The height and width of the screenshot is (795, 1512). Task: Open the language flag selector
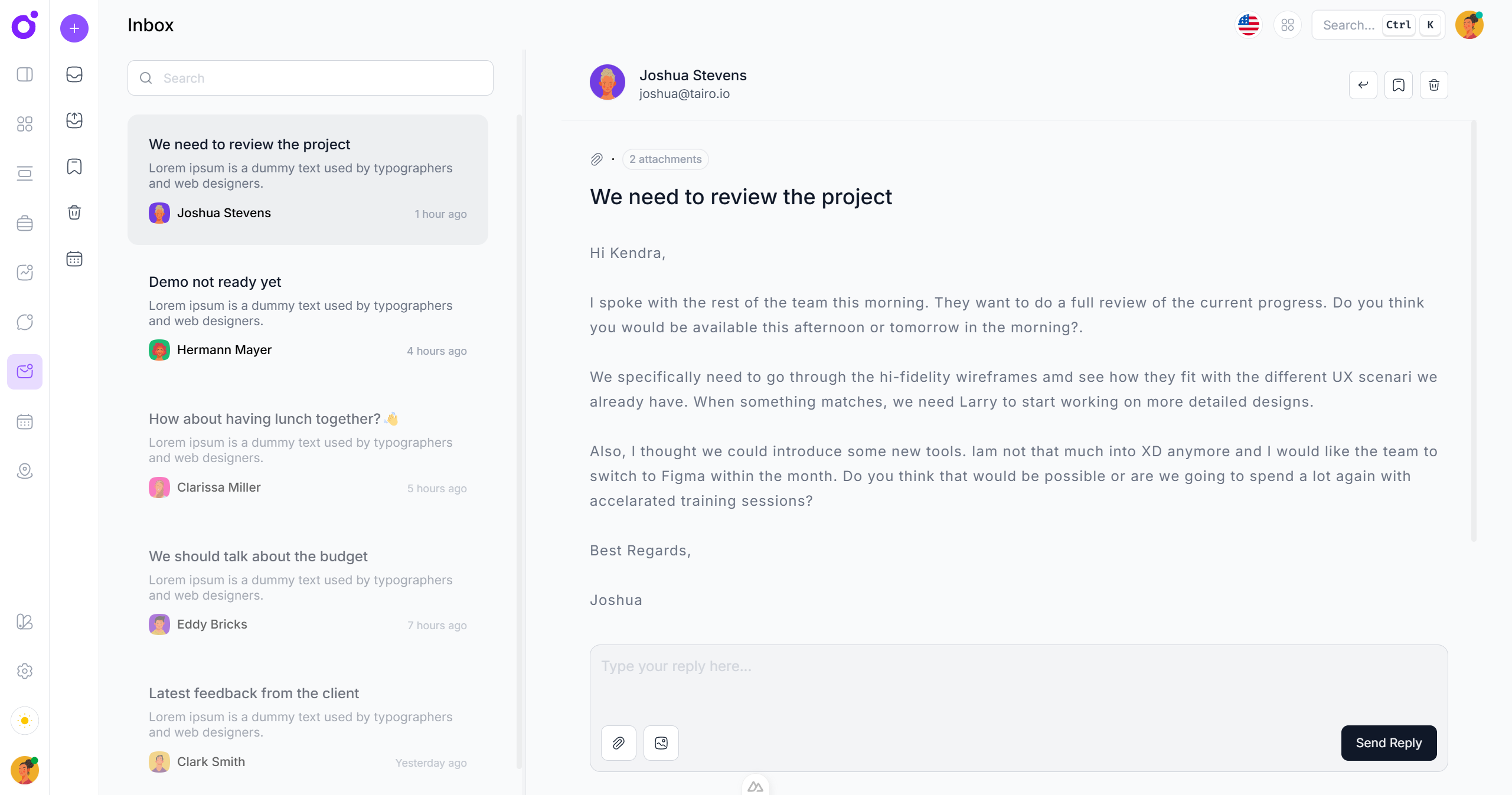coord(1248,25)
